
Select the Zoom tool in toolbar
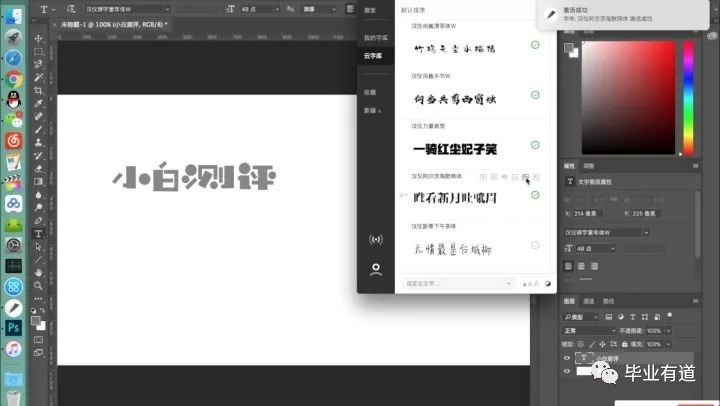[x=38, y=285]
